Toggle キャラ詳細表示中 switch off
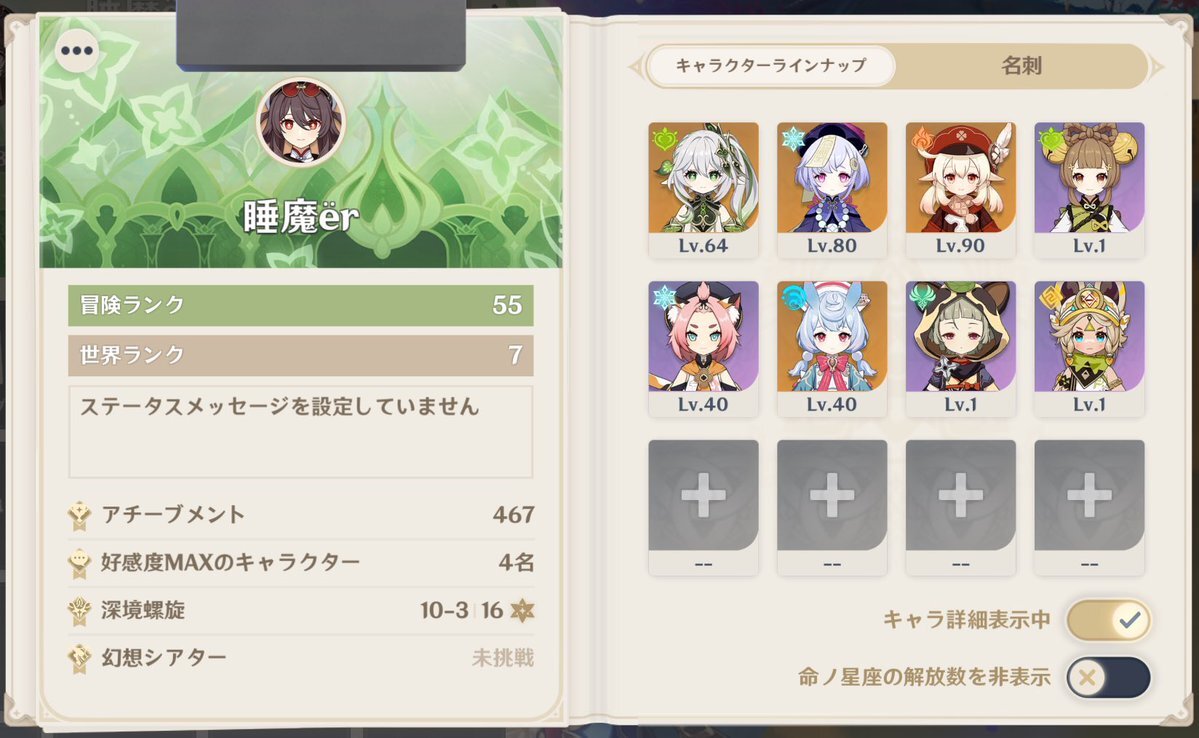 pos(1109,619)
